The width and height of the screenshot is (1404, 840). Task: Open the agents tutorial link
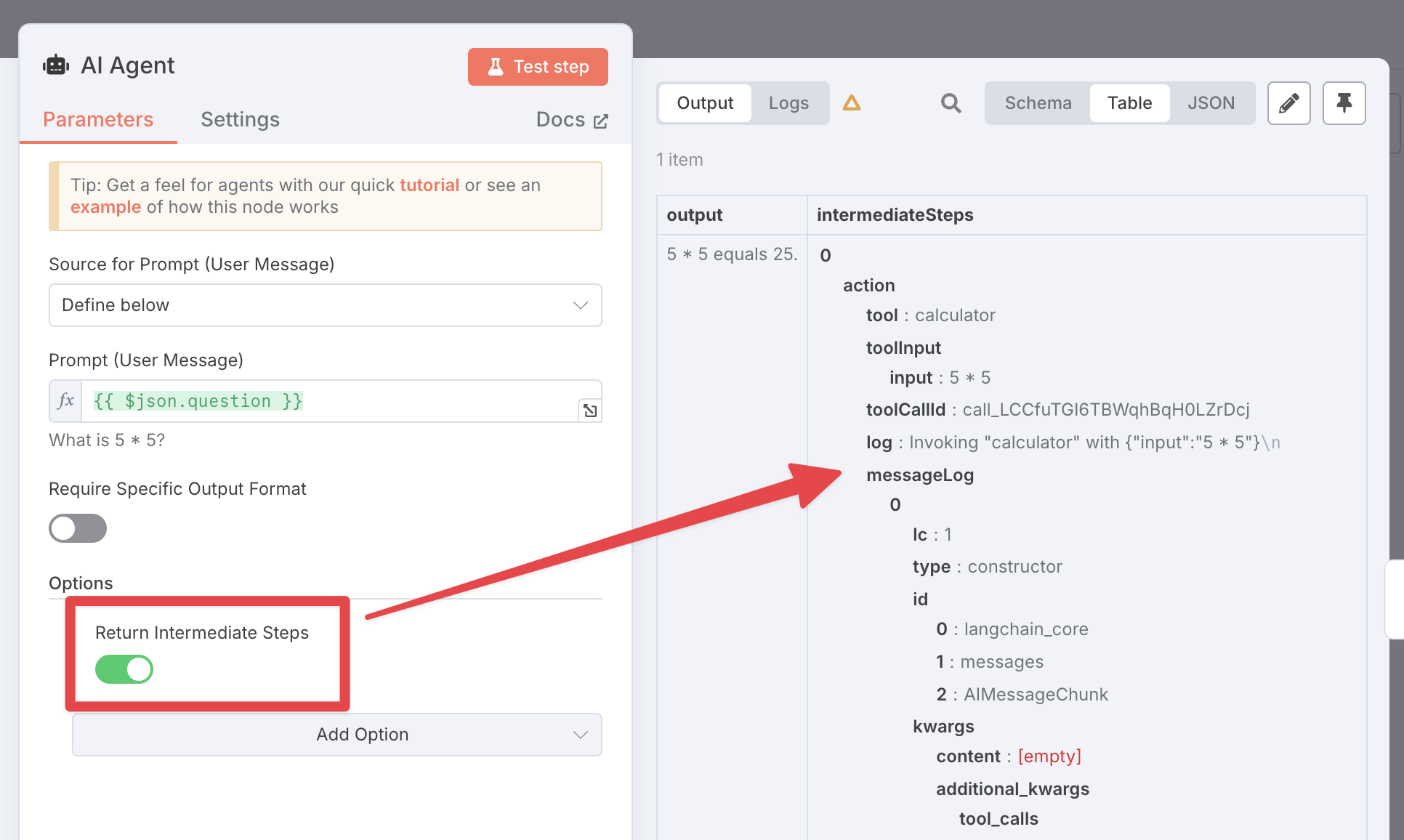click(x=429, y=185)
